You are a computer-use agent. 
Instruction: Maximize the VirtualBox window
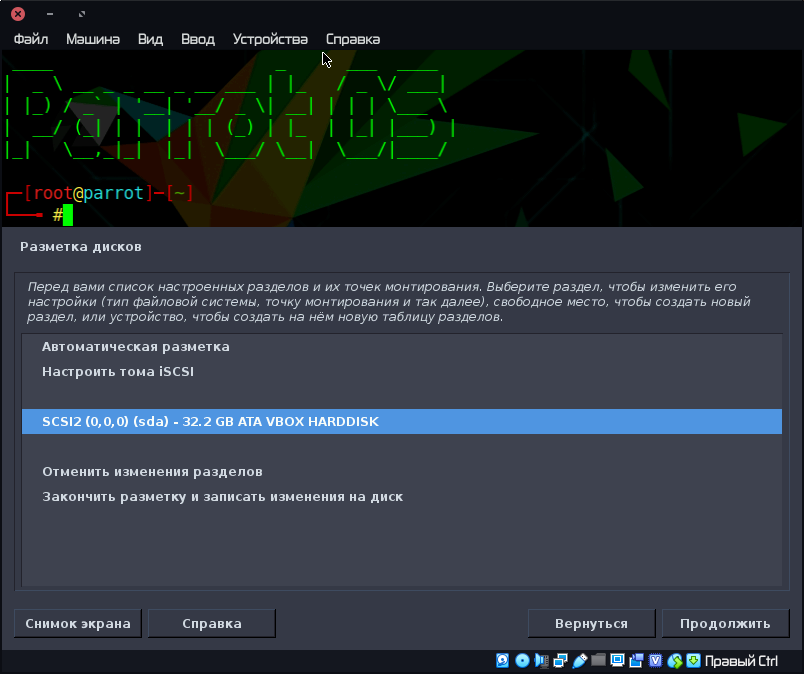(82, 14)
